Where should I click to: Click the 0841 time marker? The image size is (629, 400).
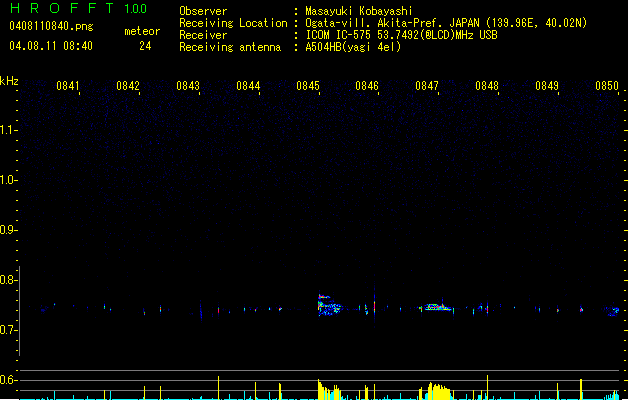pos(68,86)
